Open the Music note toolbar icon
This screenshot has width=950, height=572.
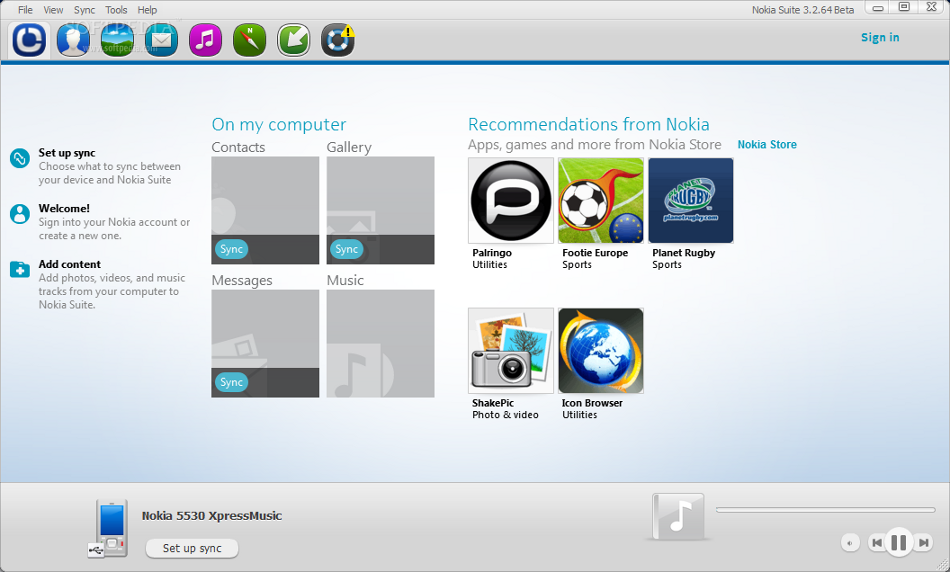point(205,41)
